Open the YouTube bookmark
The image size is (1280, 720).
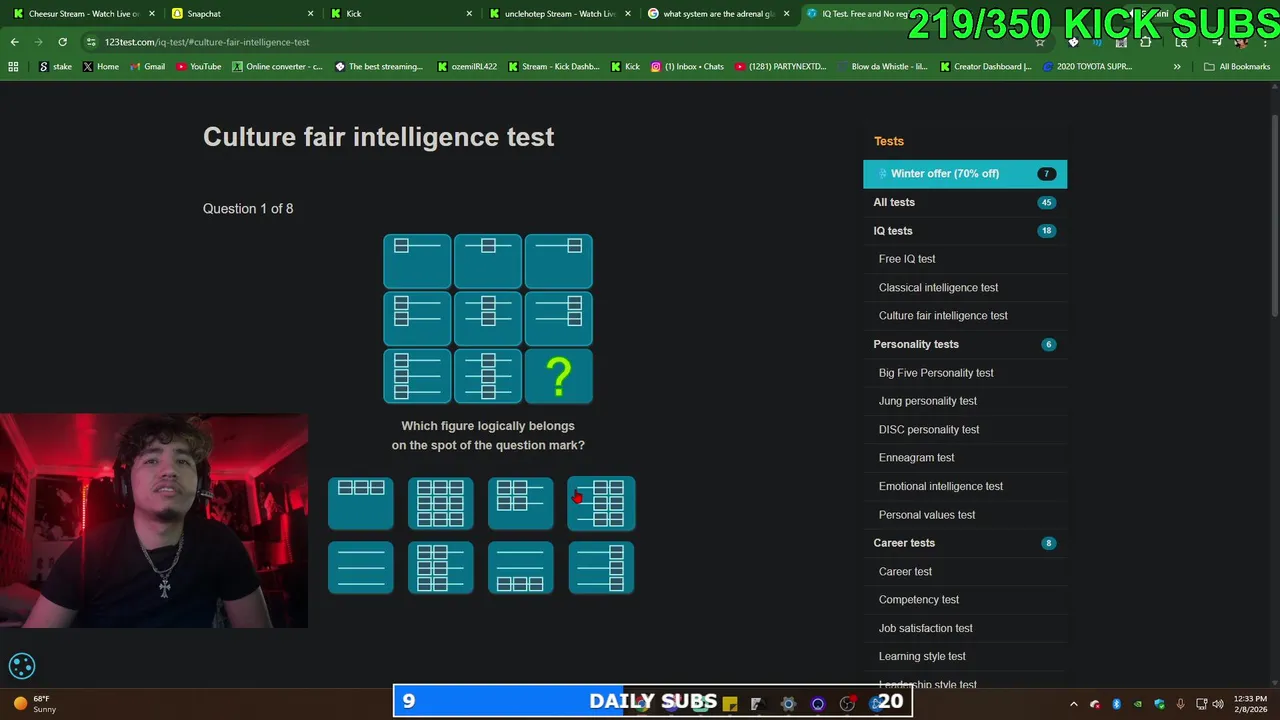[x=198, y=67]
